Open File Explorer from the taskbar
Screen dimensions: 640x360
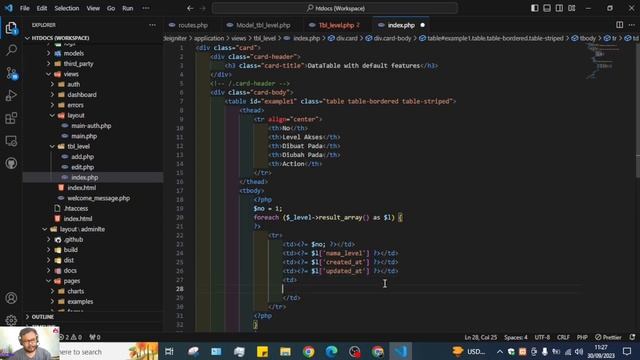(x=285, y=351)
